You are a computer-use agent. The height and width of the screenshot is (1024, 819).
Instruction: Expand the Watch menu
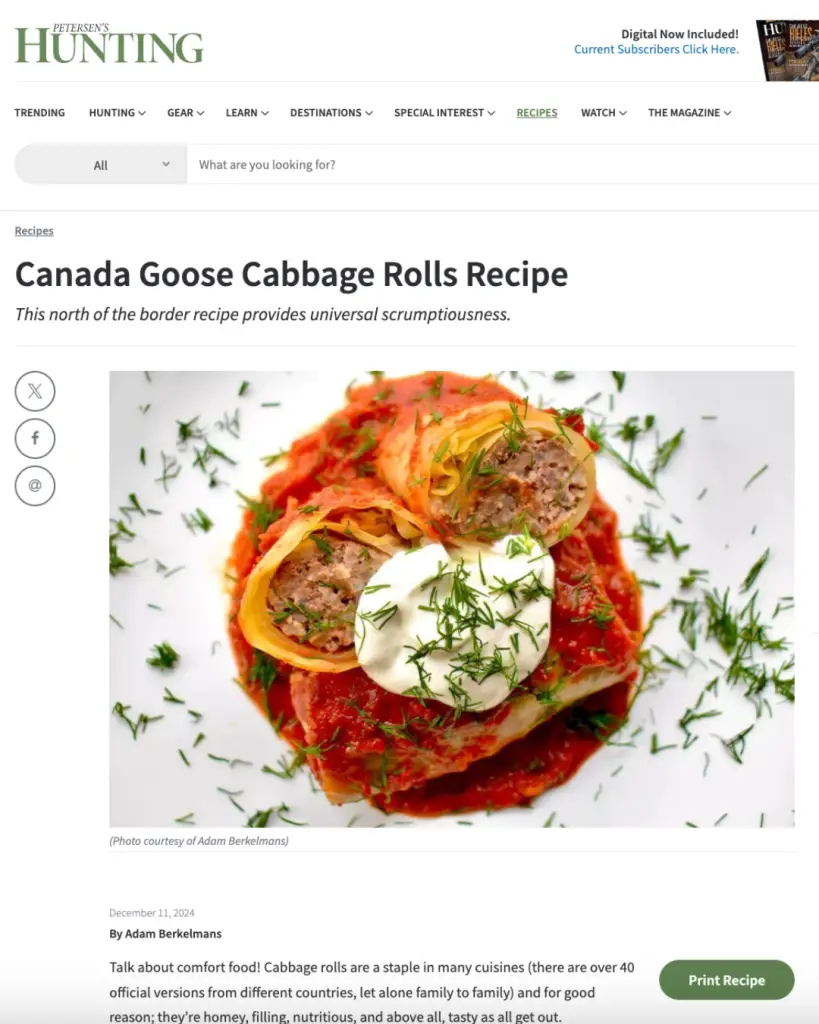click(x=603, y=113)
